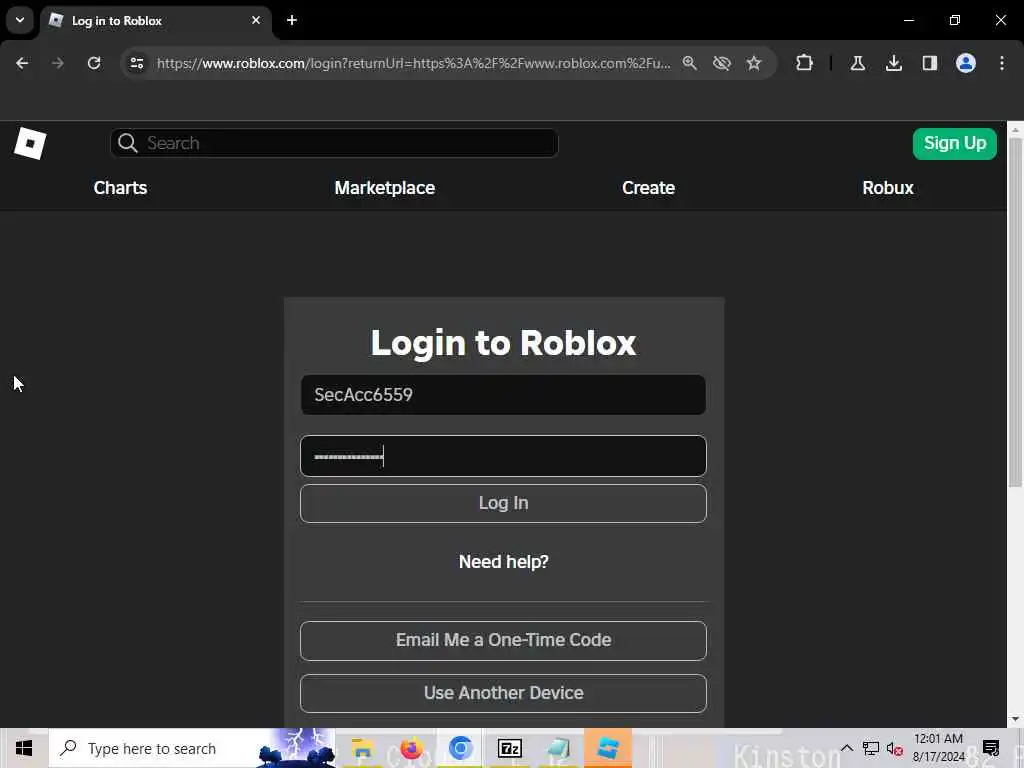Click the muted volume tray icon
The height and width of the screenshot is (768, 1024).
coord(895,748)
